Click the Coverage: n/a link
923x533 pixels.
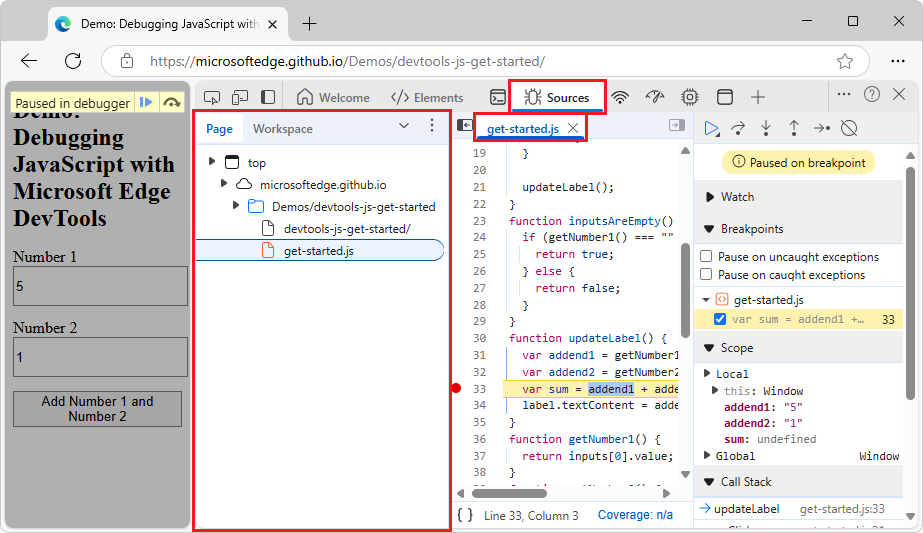pyautogui.click(x=635, y=515)
